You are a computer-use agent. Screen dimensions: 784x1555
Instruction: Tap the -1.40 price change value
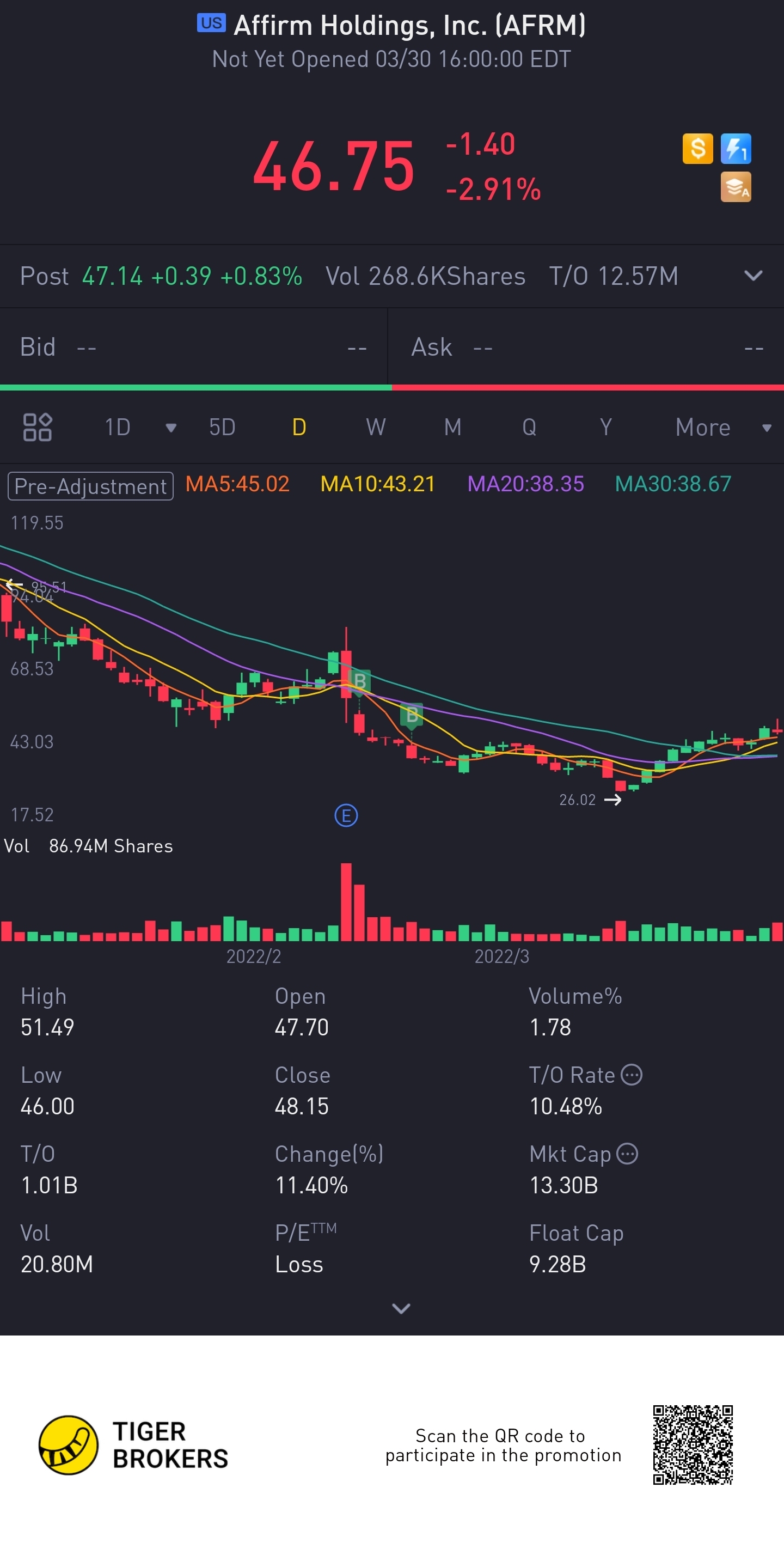(480, 145)
